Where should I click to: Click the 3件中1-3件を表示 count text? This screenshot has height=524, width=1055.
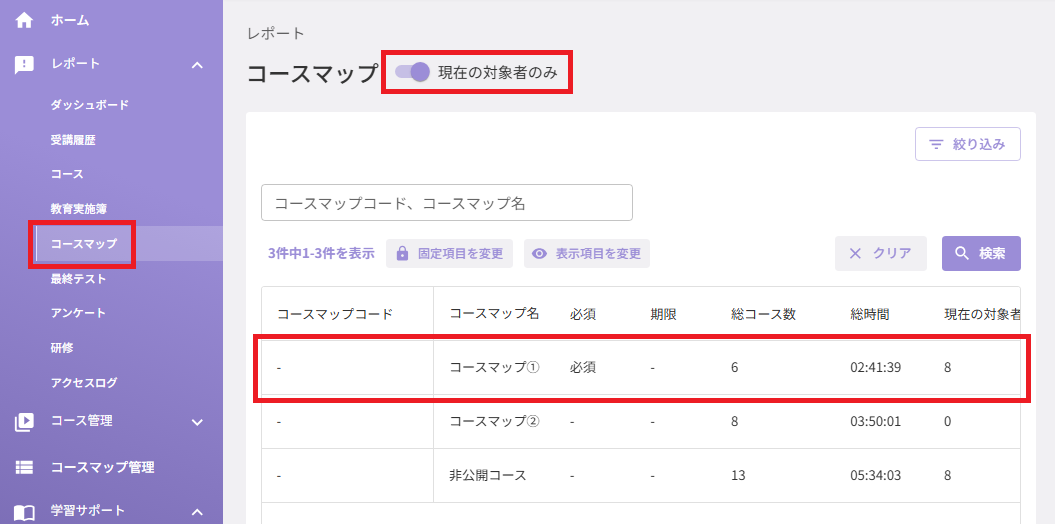click(x=321, y=254)
